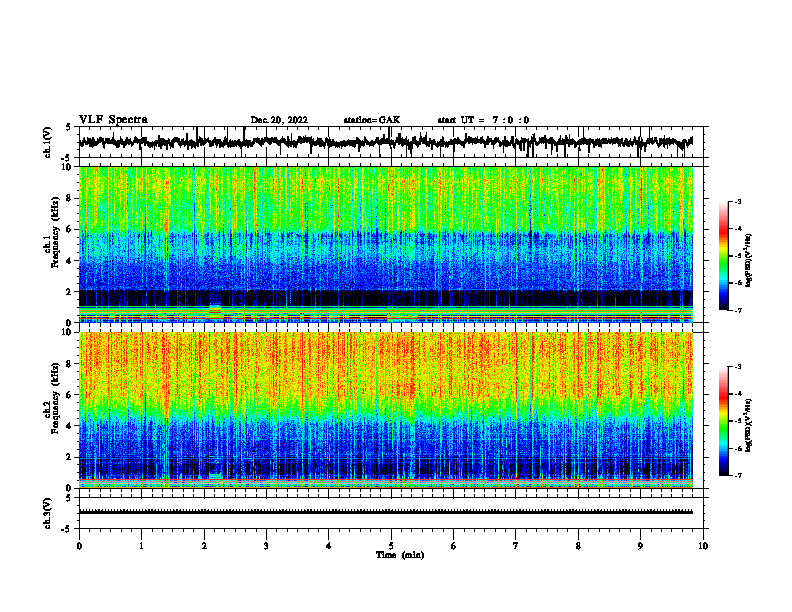Click the ch.1 spectrogram burst near 2 minutes

click(x=215, y=308)
